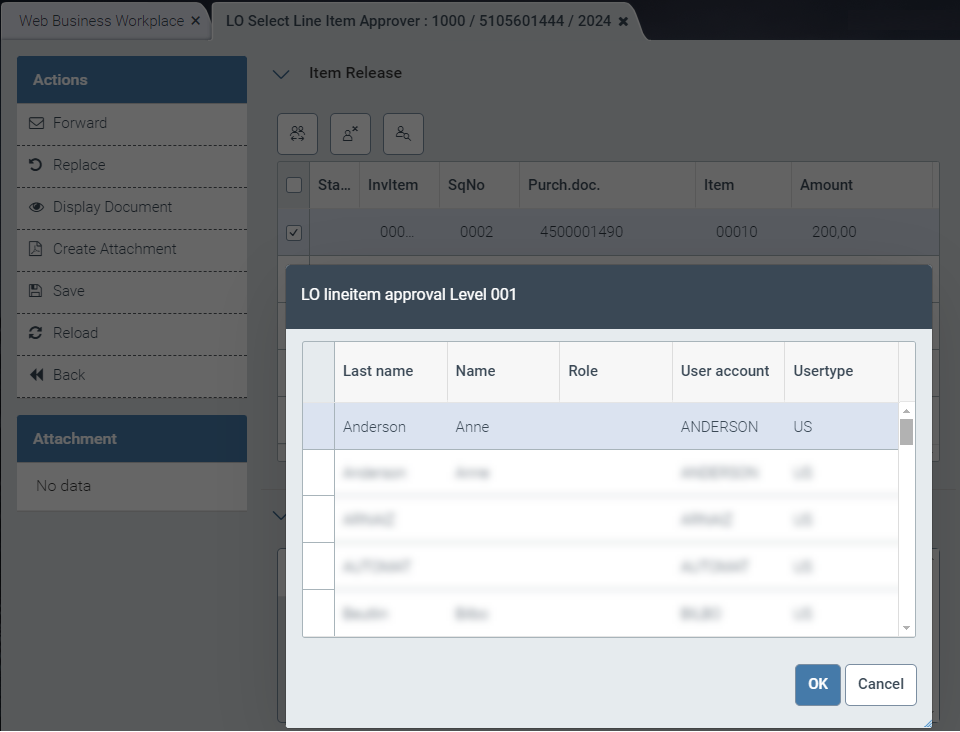Click the Back double-arrow icon

[36, 375]
